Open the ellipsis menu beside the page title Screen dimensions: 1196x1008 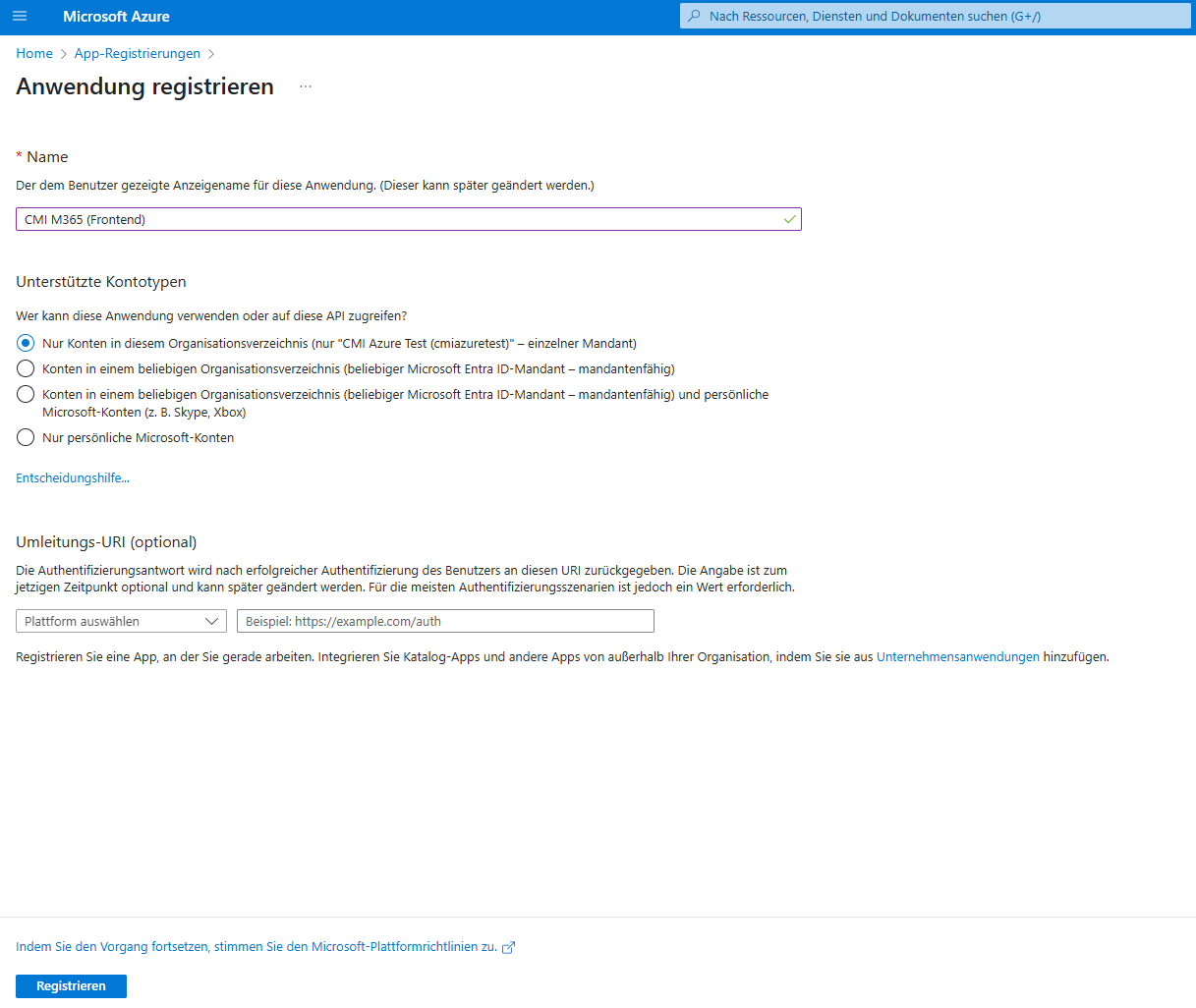pos(305,85)
